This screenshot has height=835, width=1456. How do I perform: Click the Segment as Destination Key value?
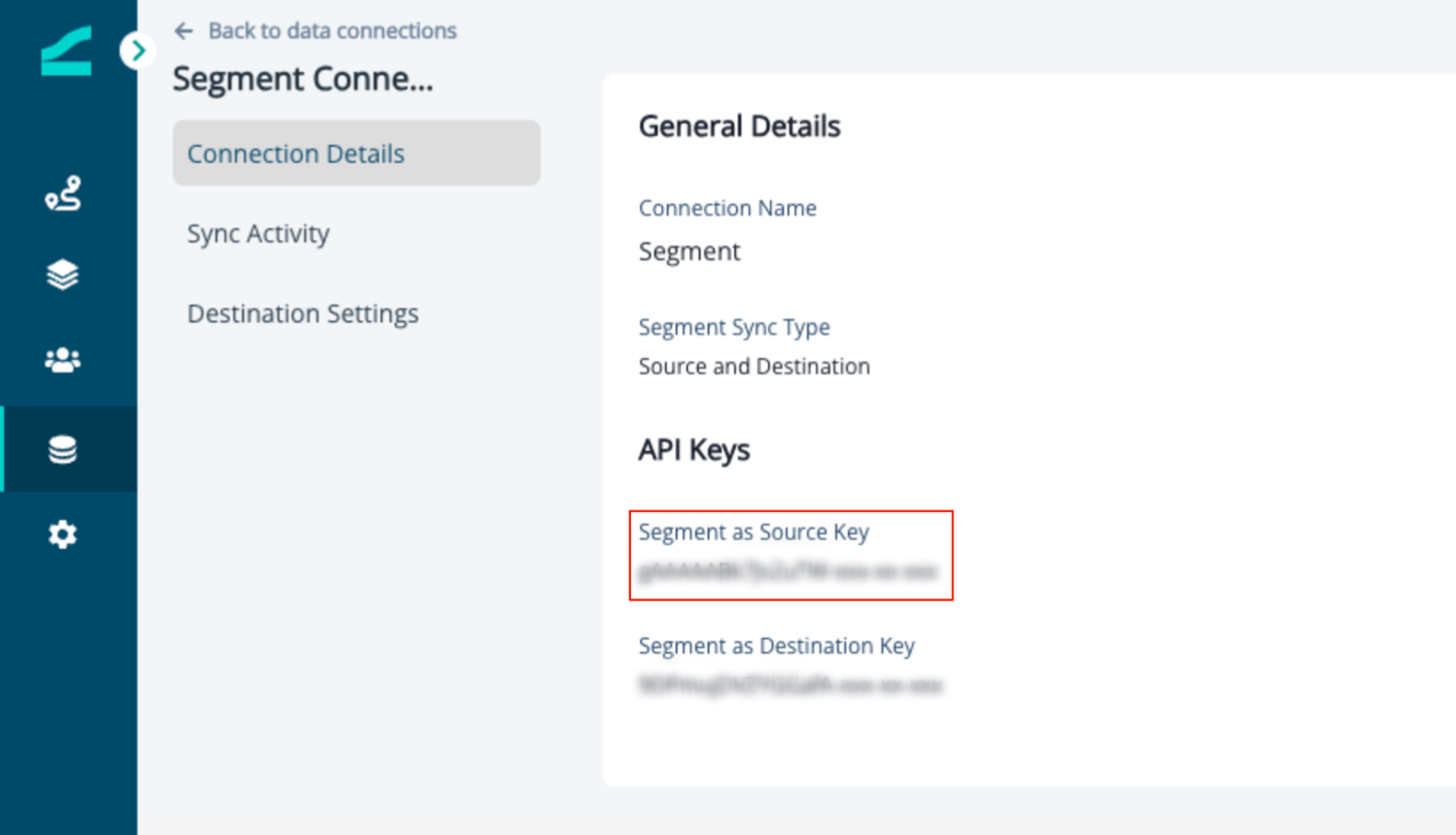tap(790, 685)
